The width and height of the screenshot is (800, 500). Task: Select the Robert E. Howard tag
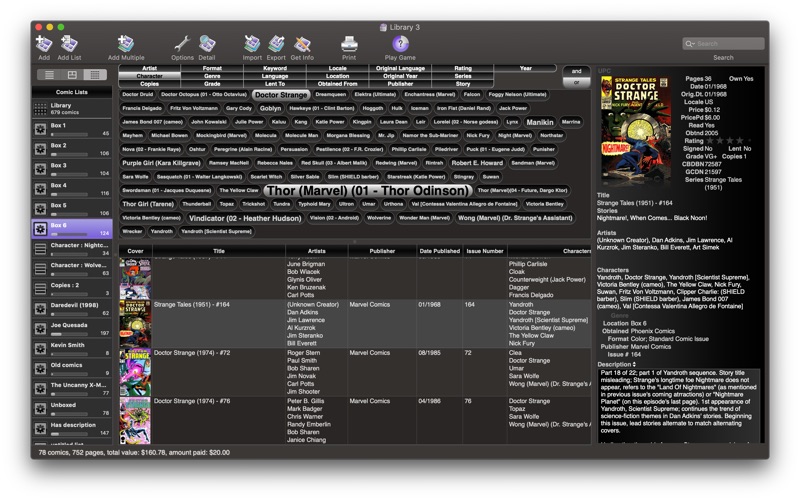point(477,163)
